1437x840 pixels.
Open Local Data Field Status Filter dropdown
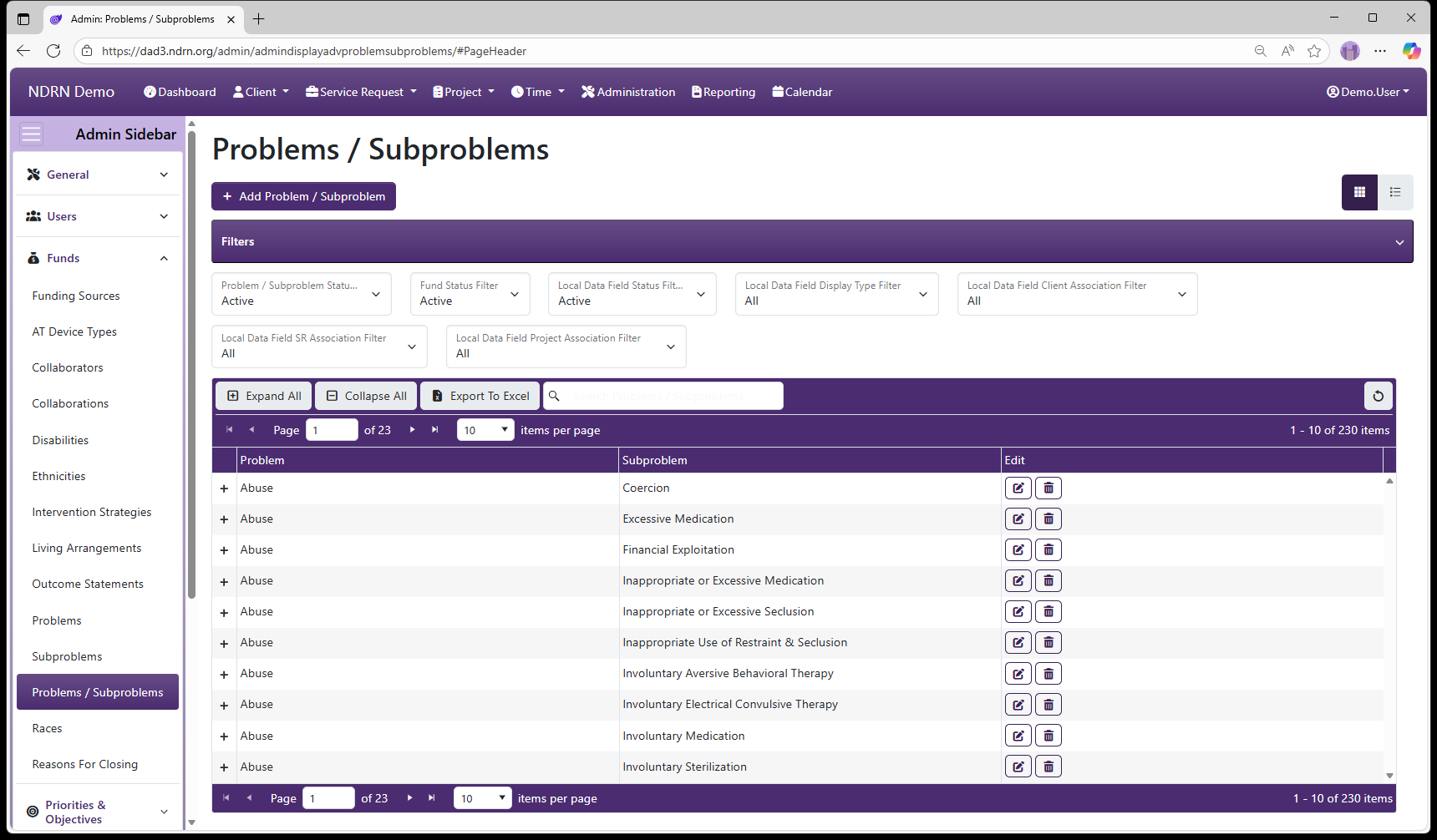tap(632, 294)
